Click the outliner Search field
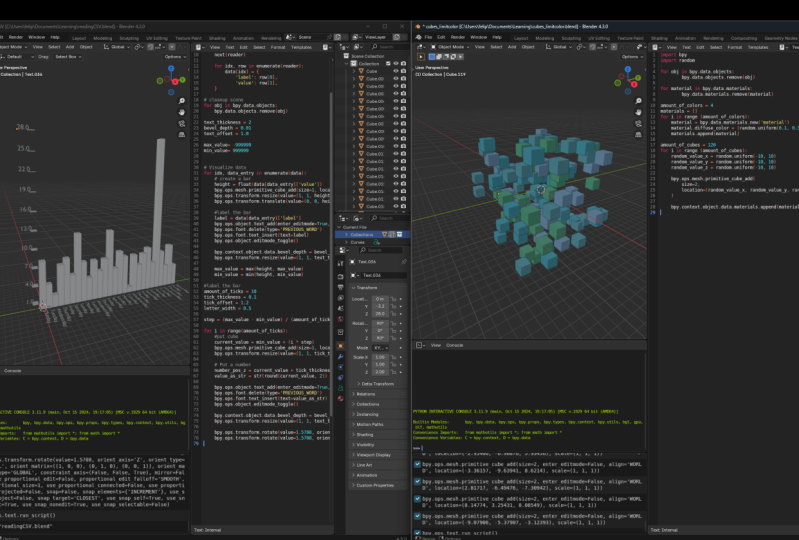799x540 pixels. [389, 47]
